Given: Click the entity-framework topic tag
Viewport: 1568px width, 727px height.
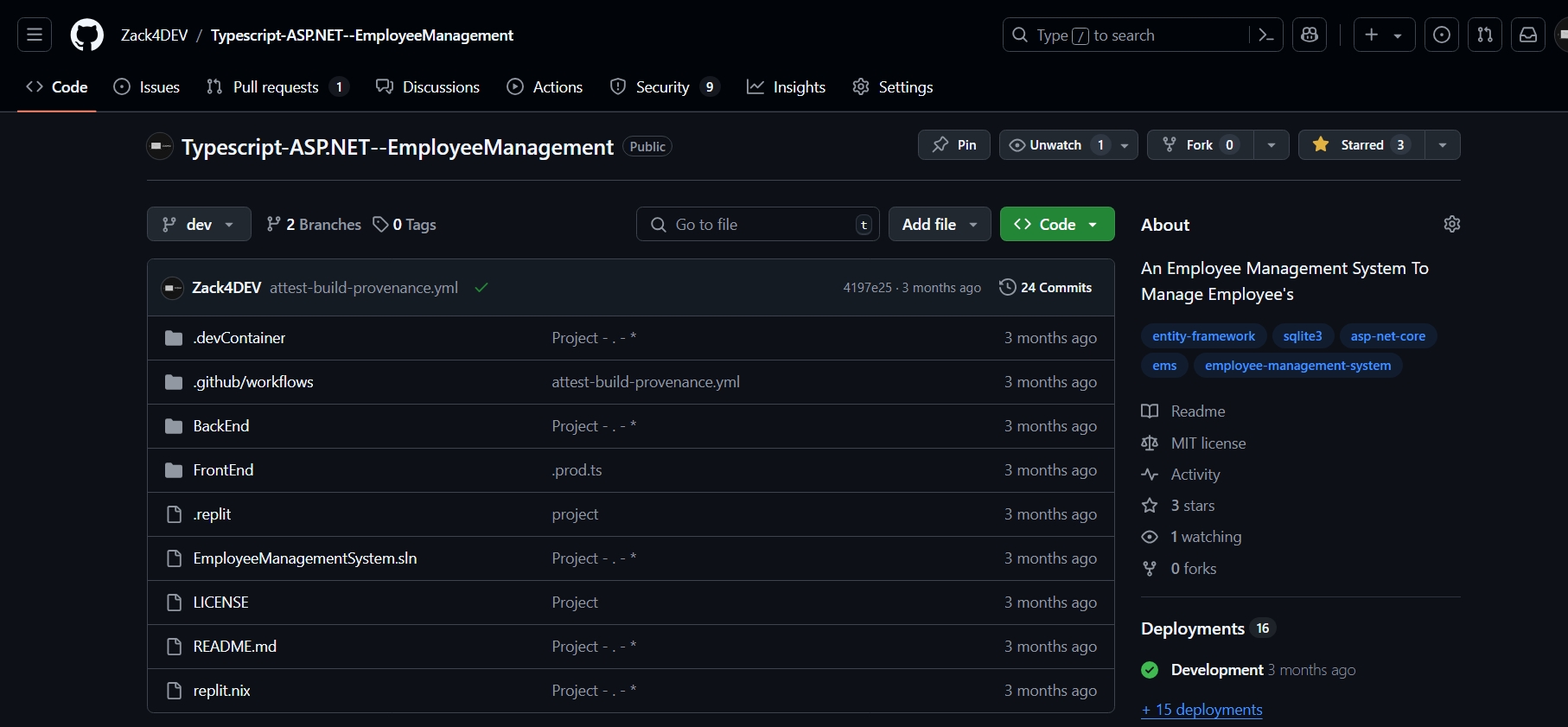Looking at the screenshot, I should click(x=1204, y=336).
